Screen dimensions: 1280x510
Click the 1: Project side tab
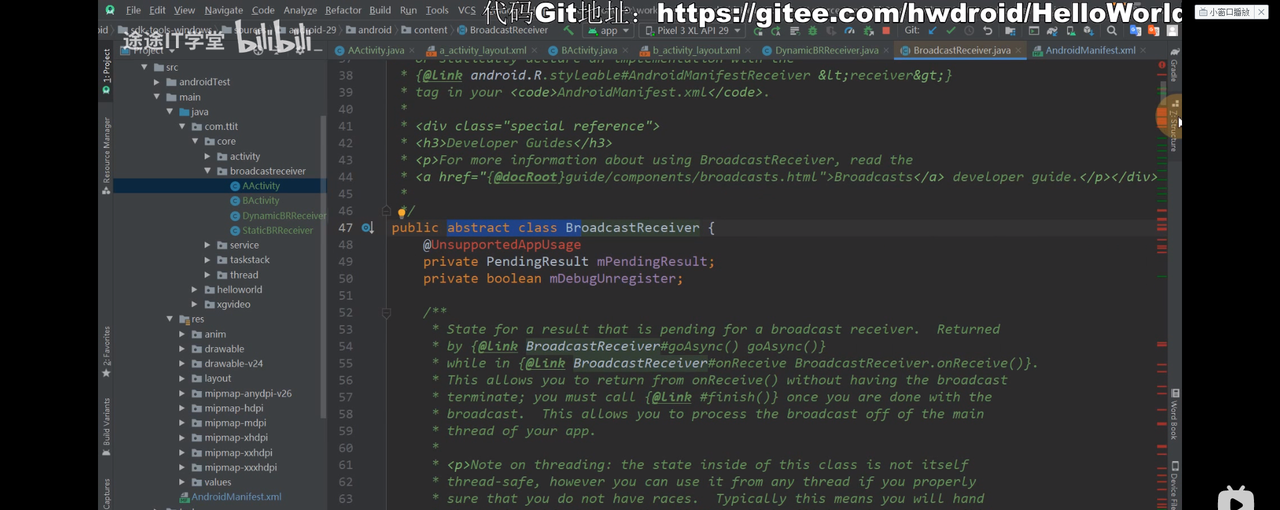coord(106,73)
